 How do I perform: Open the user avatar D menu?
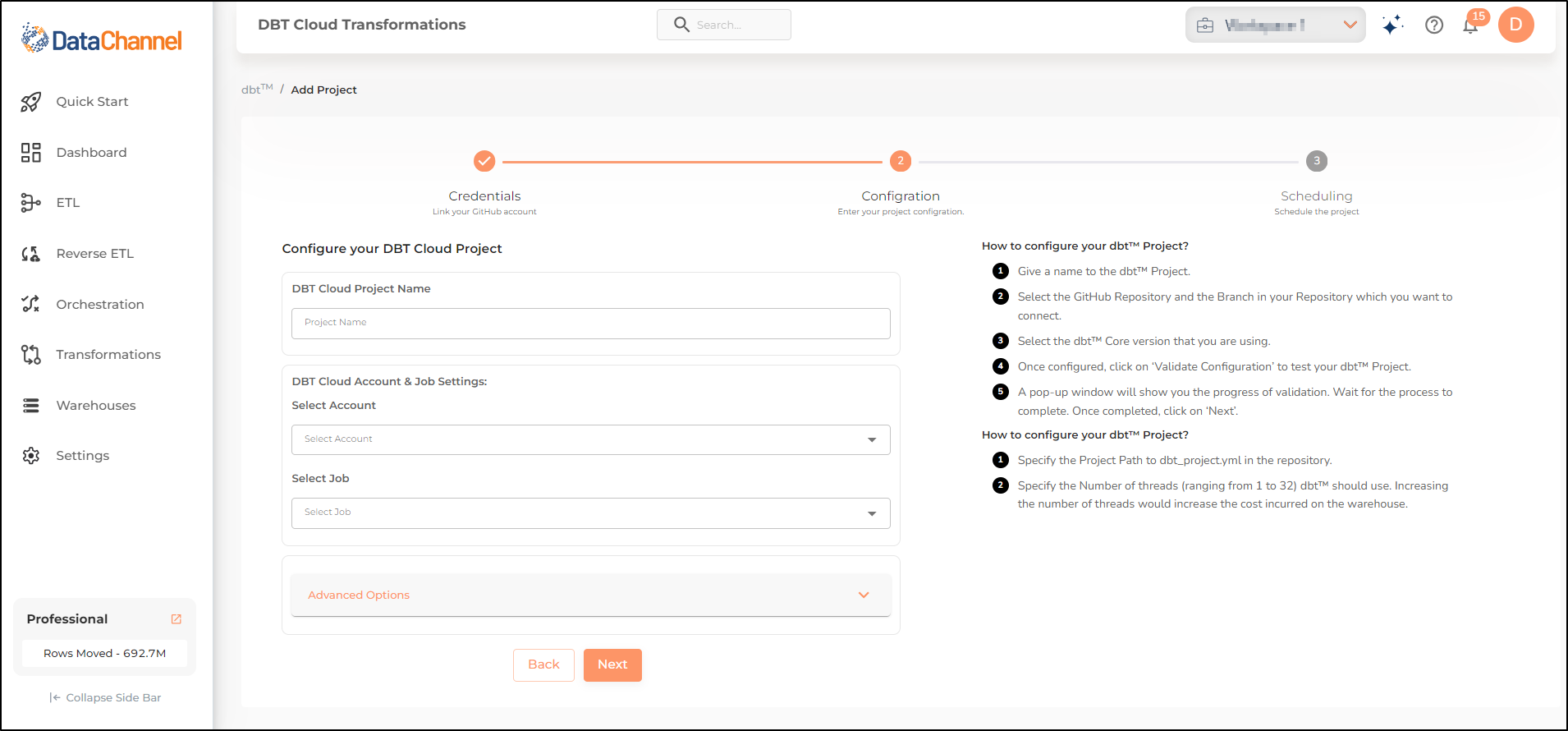point(1516,25)
